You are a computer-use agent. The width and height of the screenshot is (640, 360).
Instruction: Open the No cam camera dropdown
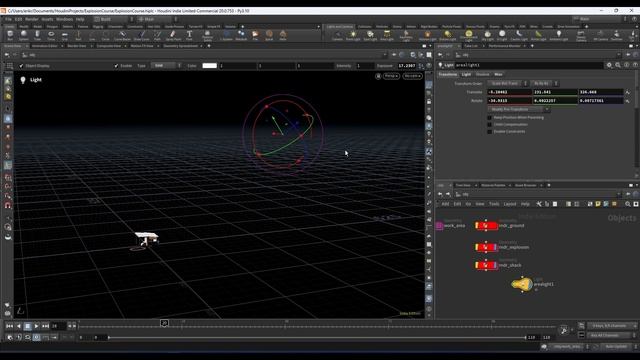pyautogui.click(x=412, y=76)
